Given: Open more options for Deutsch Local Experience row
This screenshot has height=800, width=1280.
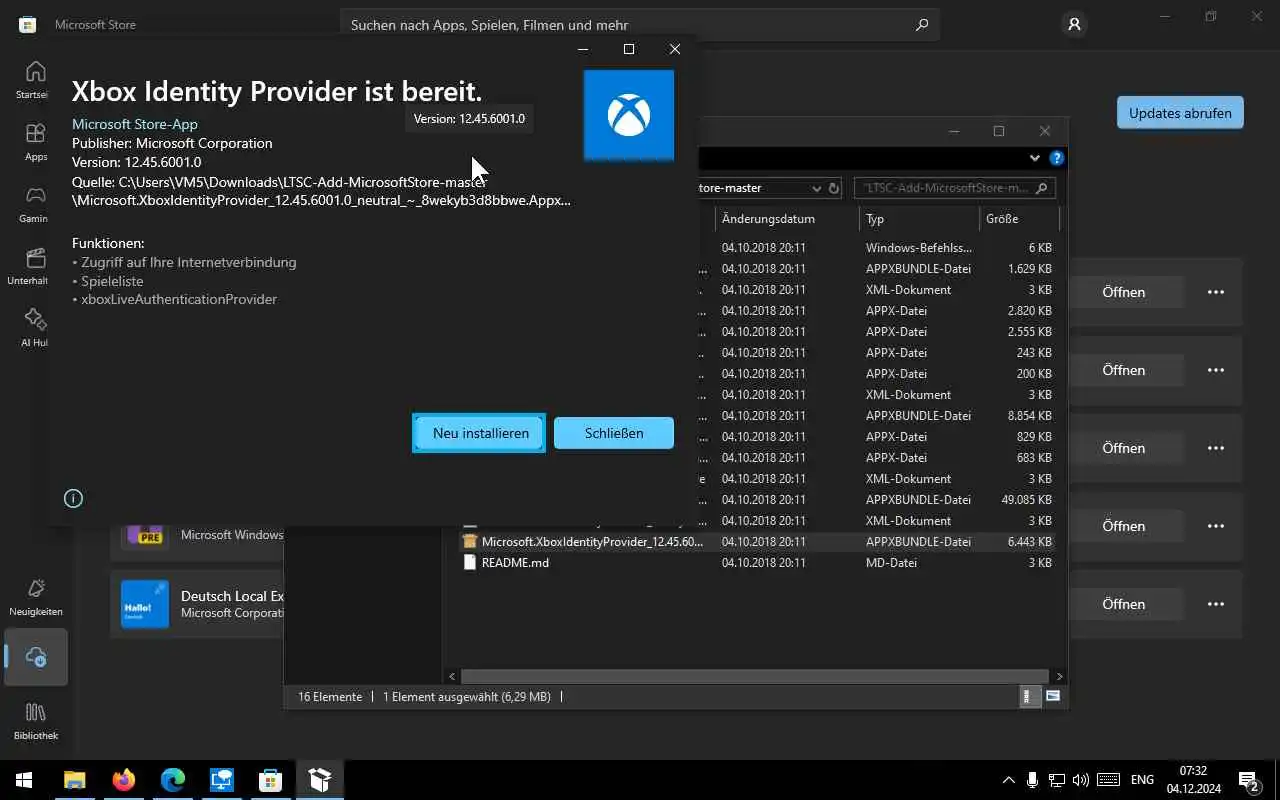Looking at the screenshot, I should pos(1216,604).
